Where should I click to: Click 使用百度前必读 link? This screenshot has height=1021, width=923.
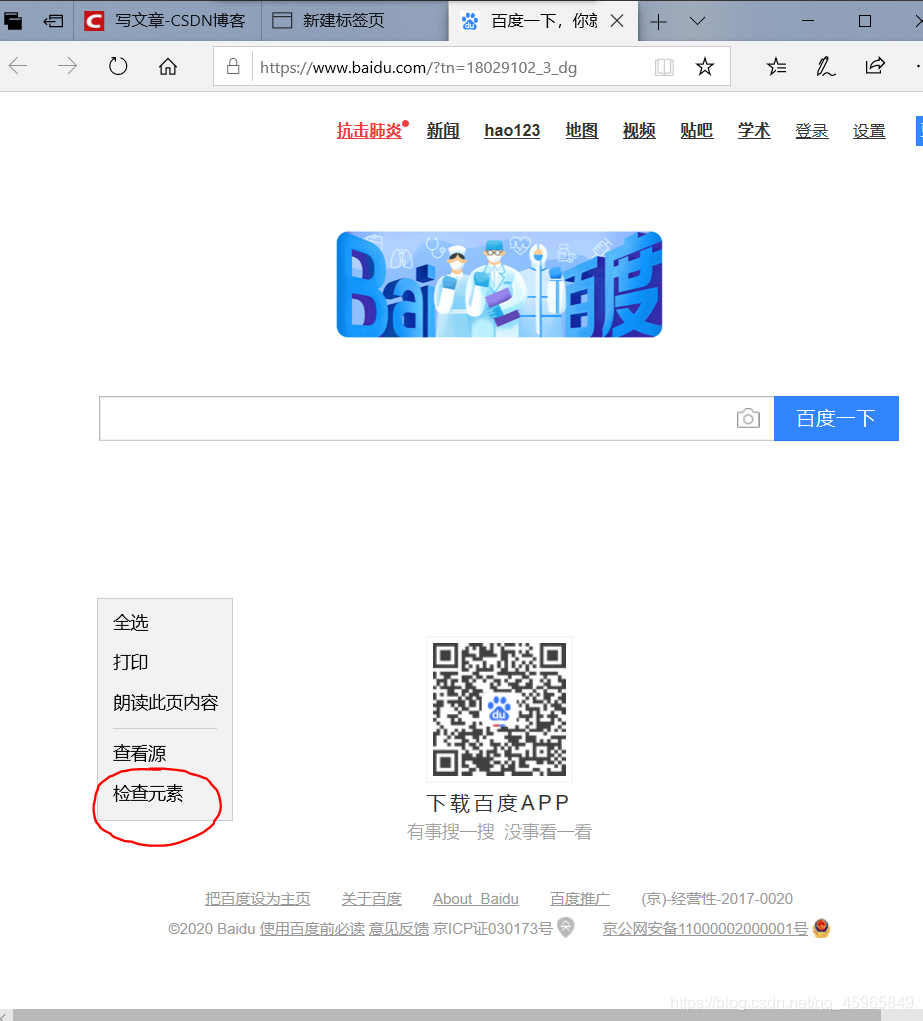point(312,929)
